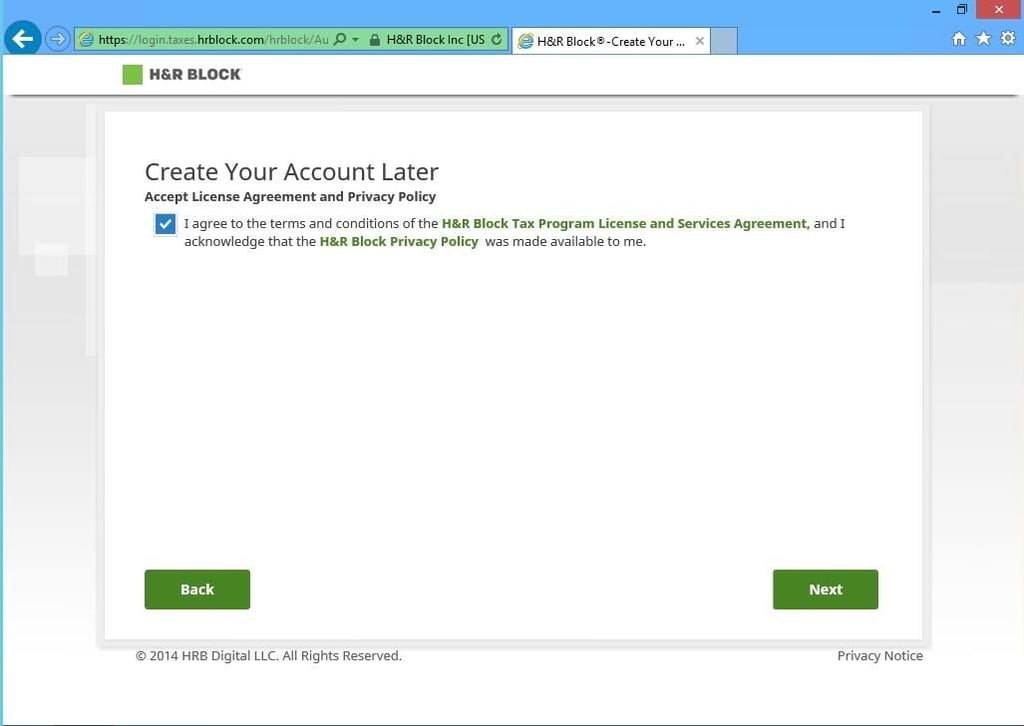Open the Tax Program License and Services Agreement link
The image size is (1024, 726).
pos(626,223)
